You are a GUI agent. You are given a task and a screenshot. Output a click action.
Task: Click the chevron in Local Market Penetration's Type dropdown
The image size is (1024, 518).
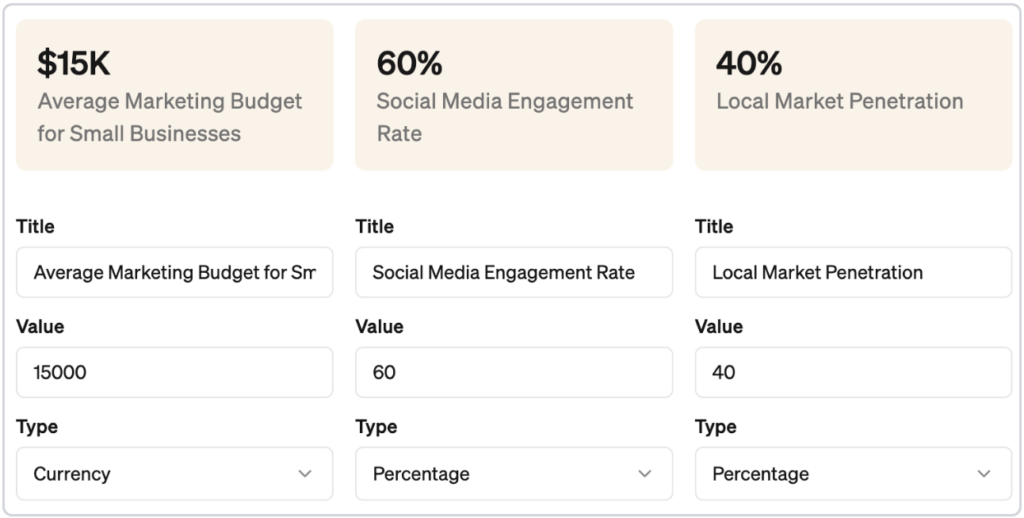984,474
